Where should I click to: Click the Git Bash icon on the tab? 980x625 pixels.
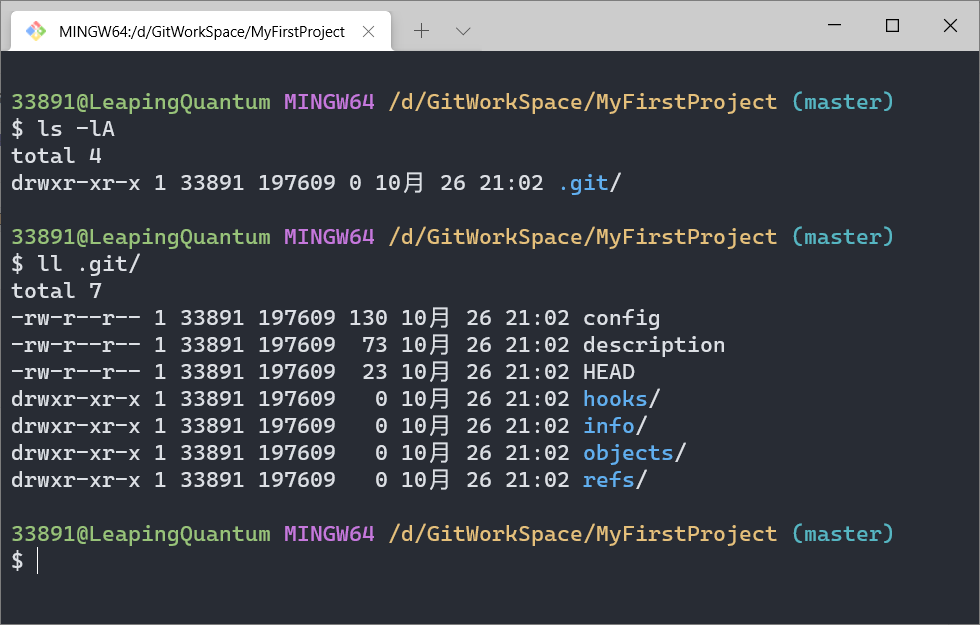tap(36, 31)
